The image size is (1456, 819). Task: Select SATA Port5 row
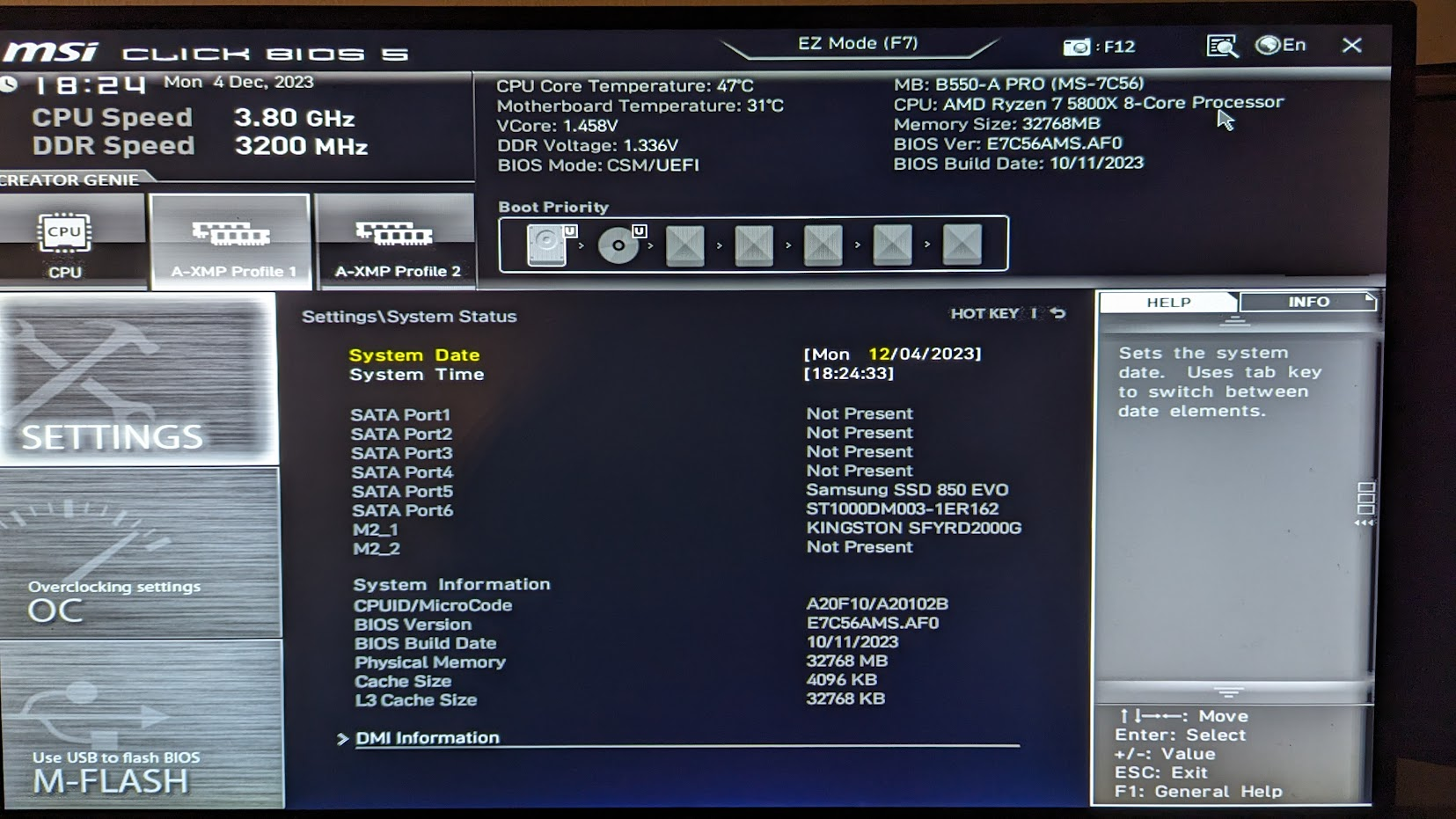click(x=679, y=491)
